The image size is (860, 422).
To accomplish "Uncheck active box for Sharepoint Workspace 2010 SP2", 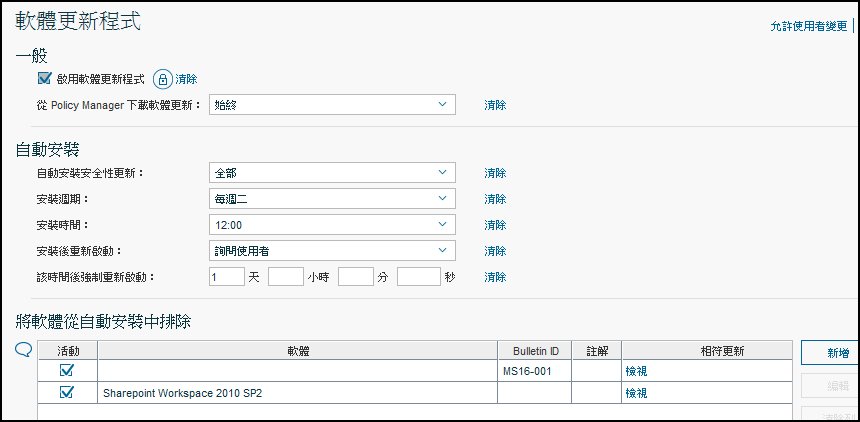I will pyautogui.click(x=67, y=393).
